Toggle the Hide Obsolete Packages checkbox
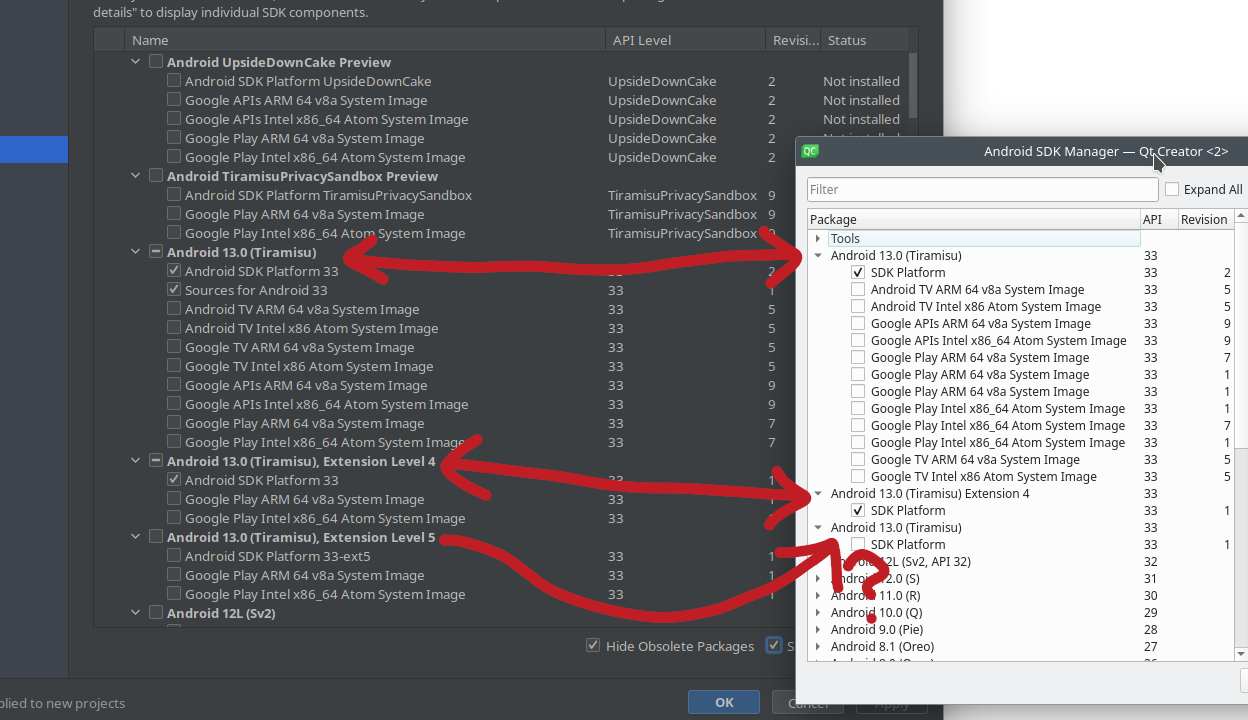 click(593, 646)
